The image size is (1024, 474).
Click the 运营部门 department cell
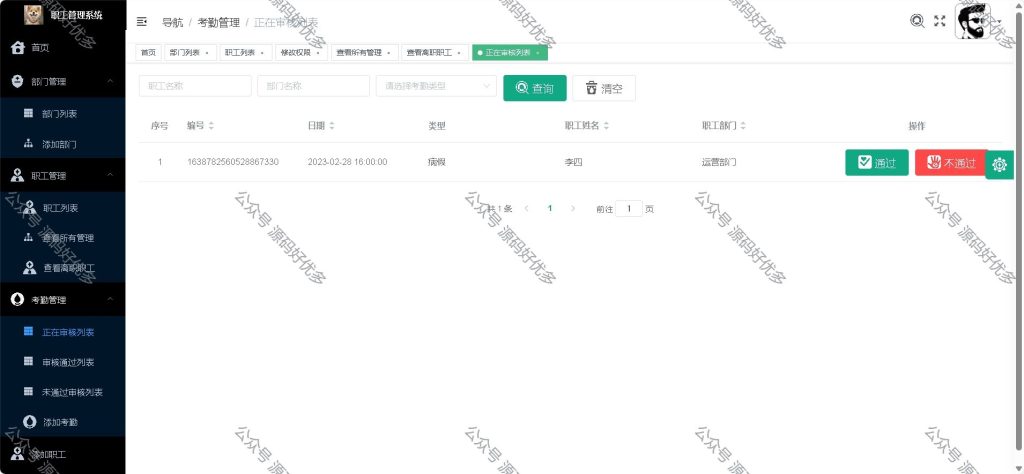[x=719, y=162]
